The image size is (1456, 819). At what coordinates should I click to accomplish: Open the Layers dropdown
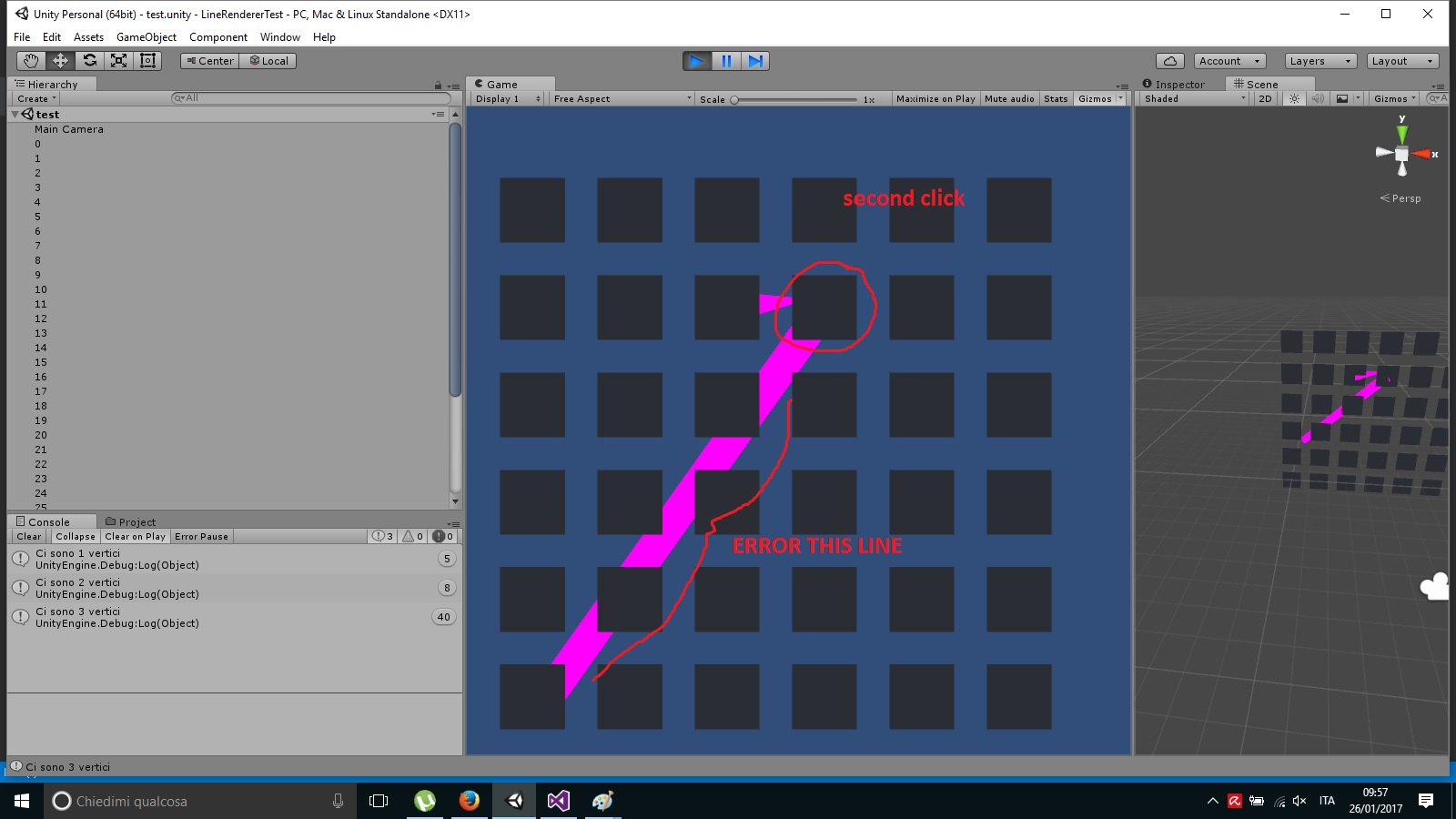(1319, 60)
